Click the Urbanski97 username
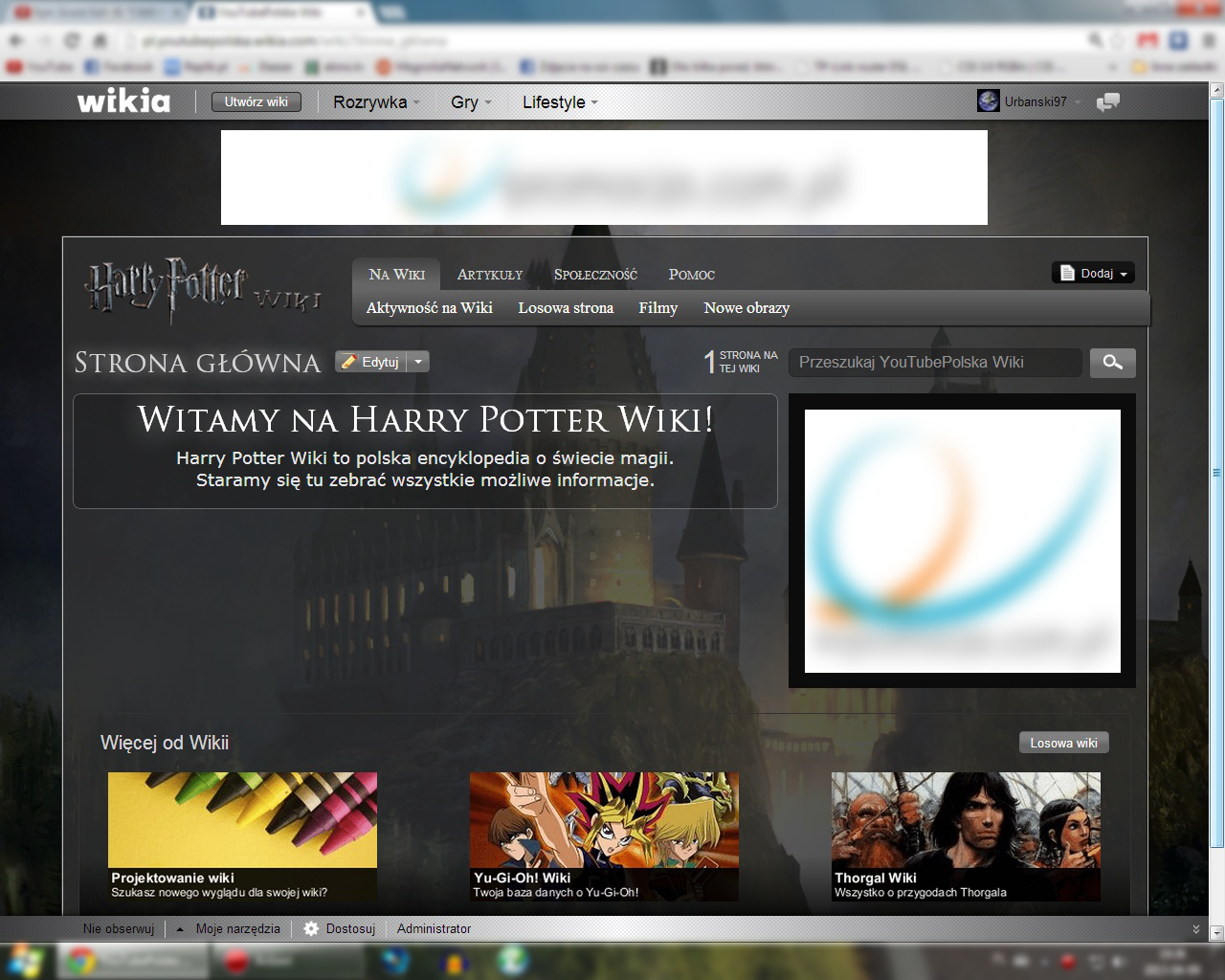 (1036, 101)
